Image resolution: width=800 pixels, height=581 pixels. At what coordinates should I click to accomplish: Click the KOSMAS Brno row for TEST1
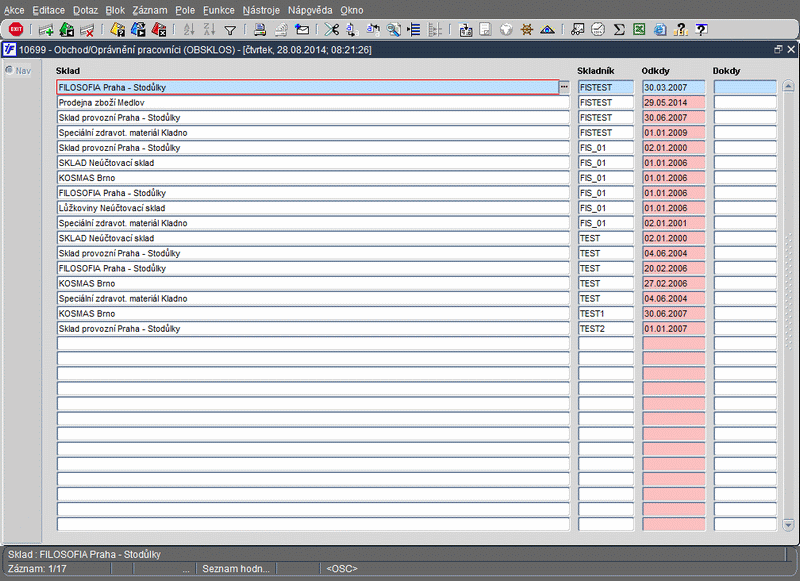click(x=313, y=314)
